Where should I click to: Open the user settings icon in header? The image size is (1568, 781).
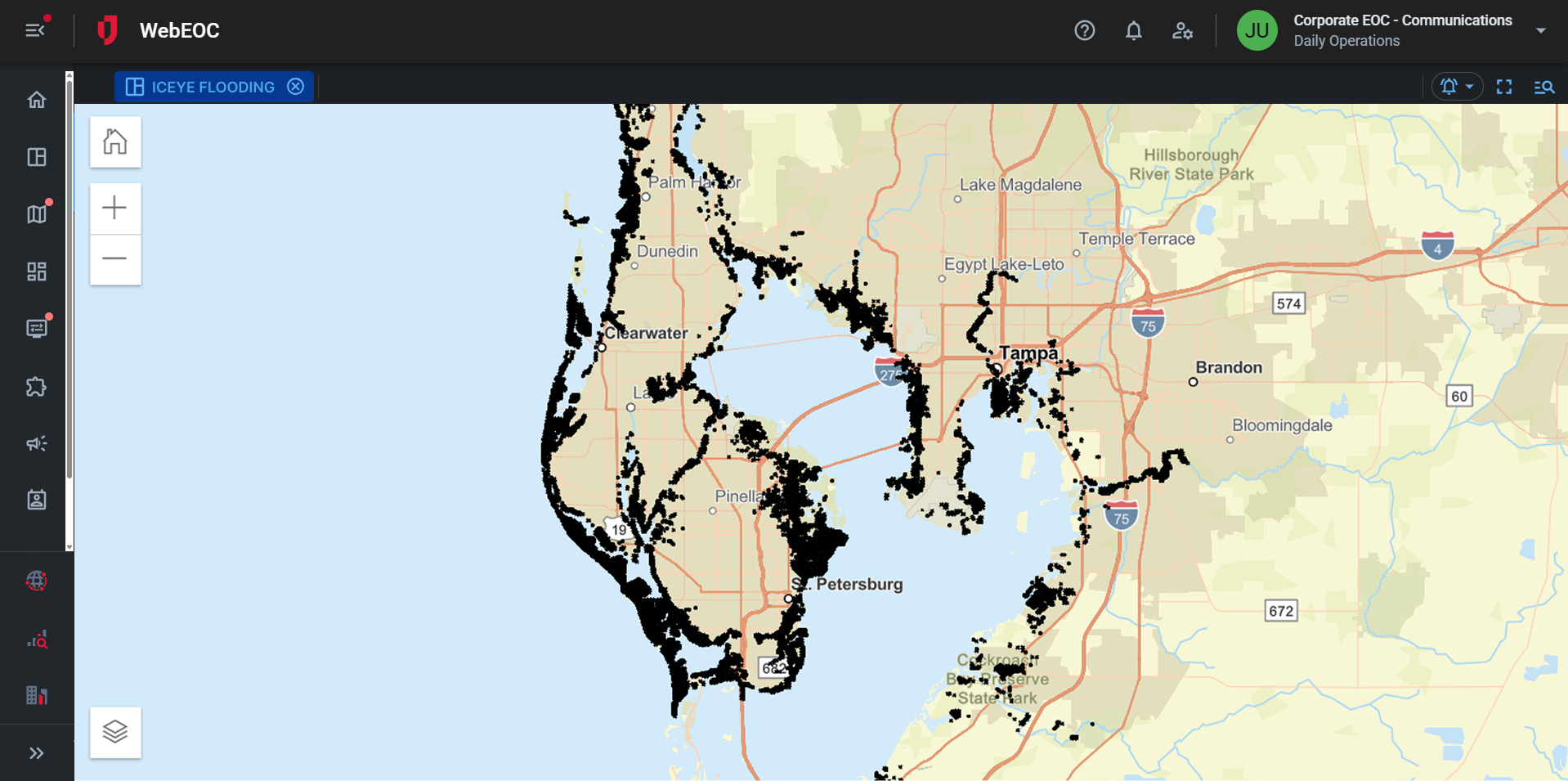coord(1182,31)
